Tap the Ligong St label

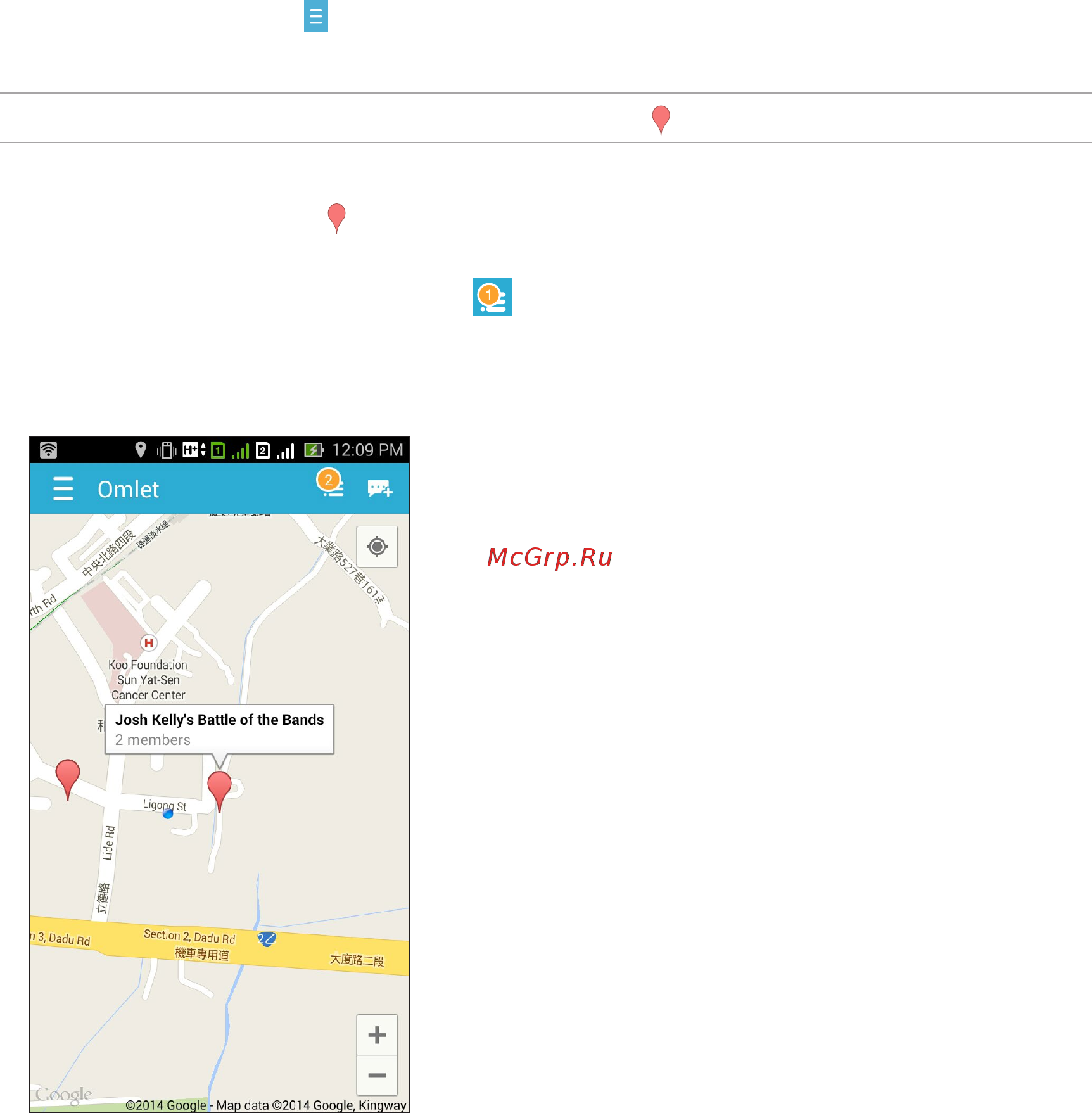165,805
